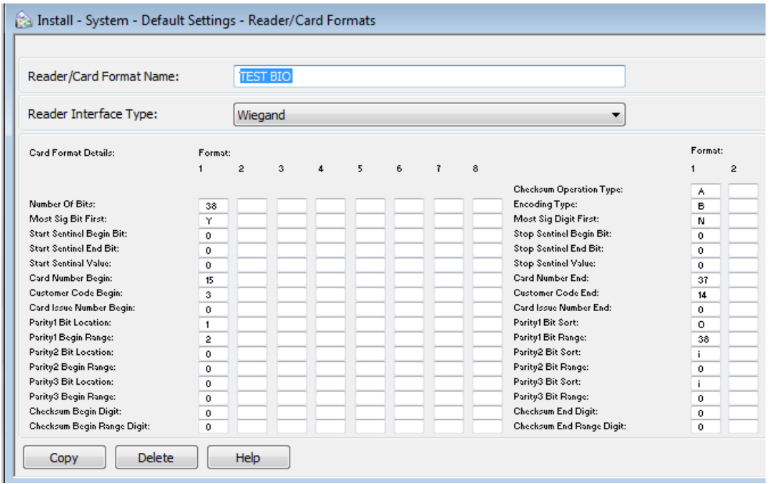
Task: Select Parity1 Bit Range field showing 38
Action: [703, 339]
